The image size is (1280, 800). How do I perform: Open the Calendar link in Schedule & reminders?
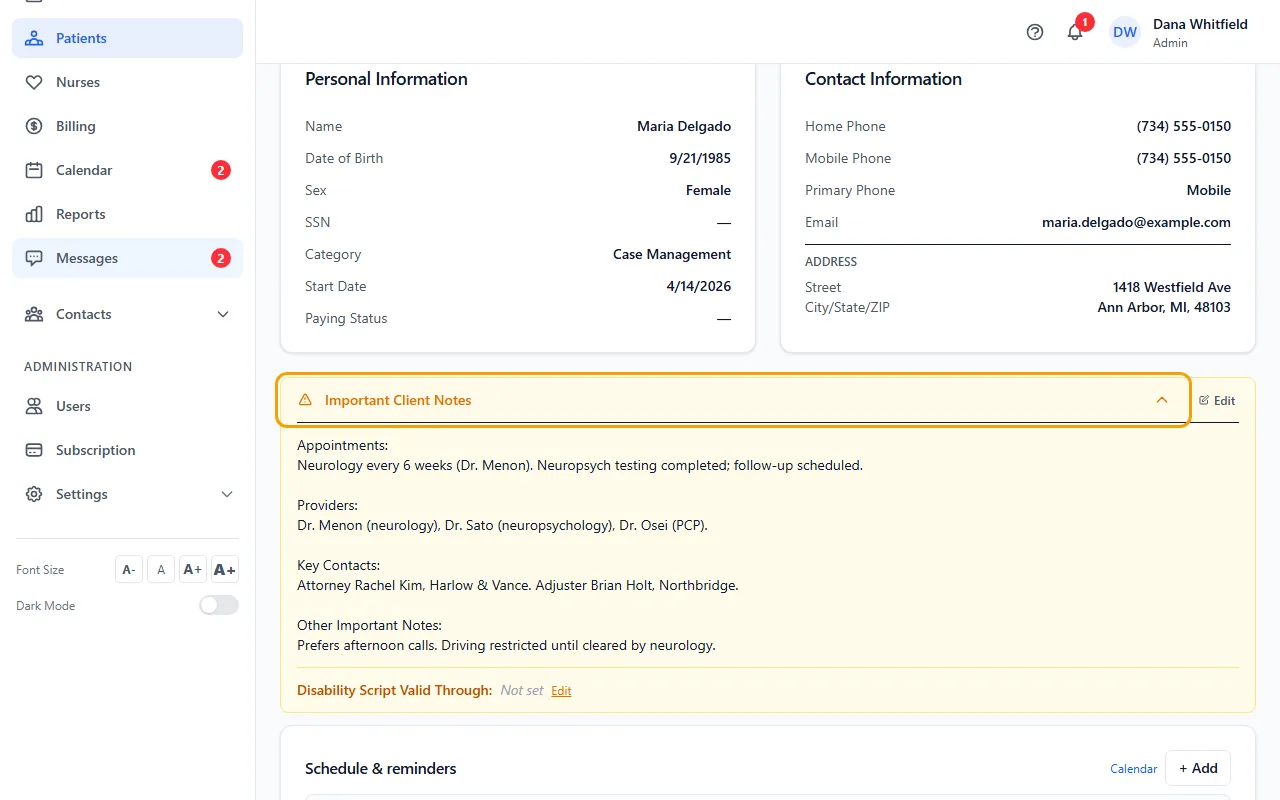click(1134, 769)
